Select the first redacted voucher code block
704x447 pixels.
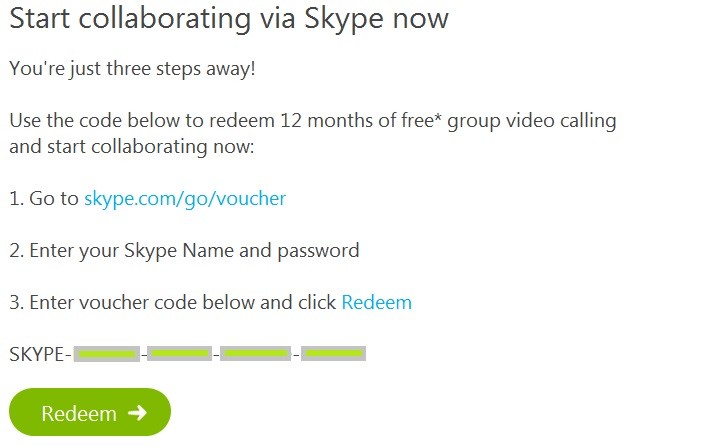[106, 354]
